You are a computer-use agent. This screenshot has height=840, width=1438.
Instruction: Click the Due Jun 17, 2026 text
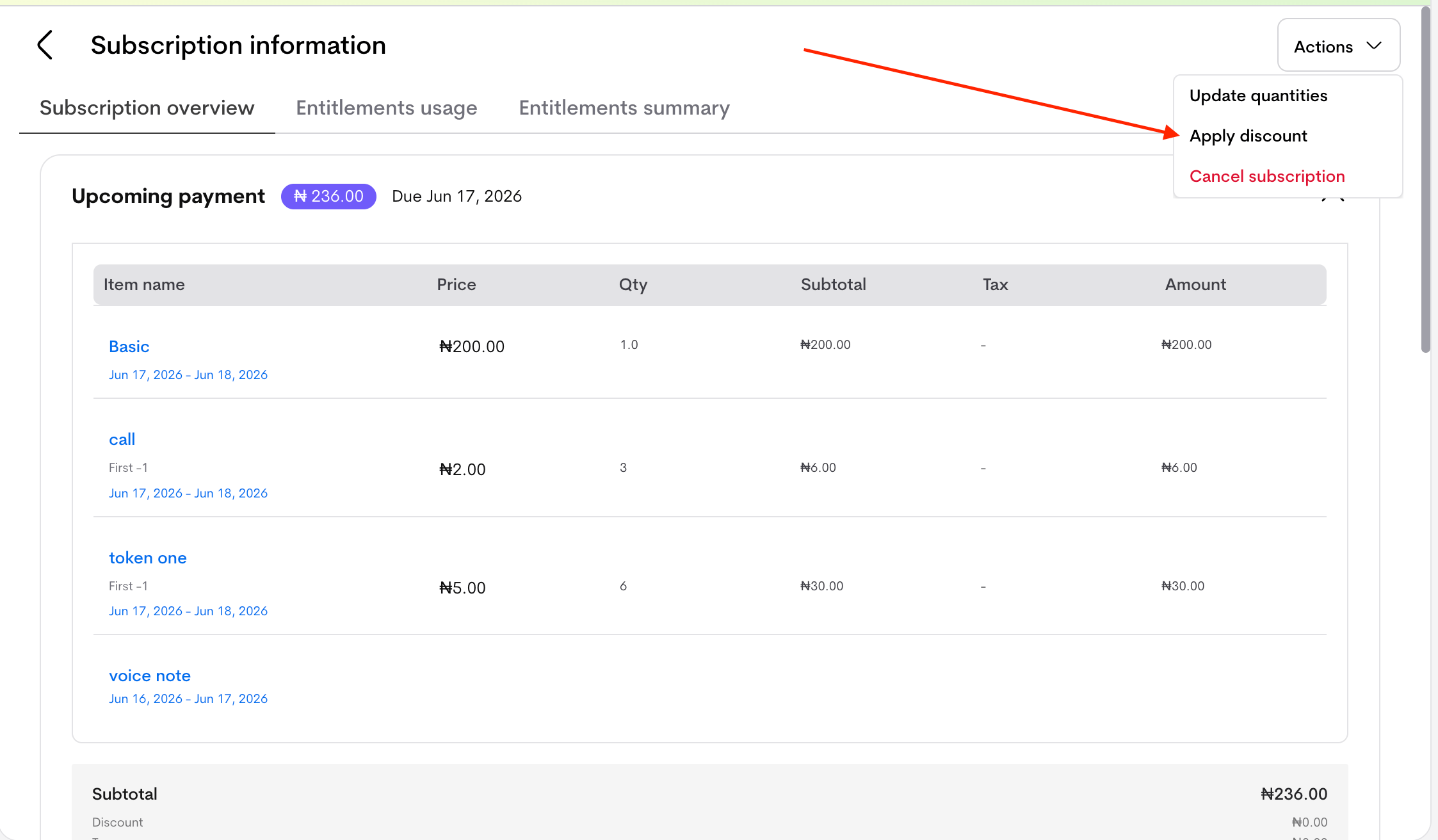click(456, 196)
